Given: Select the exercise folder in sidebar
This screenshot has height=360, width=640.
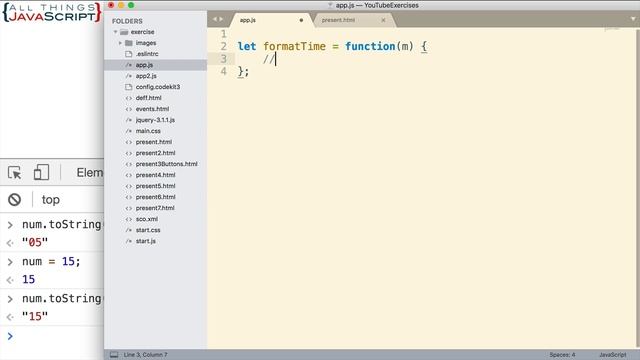Looking at the screenshot, I should pos(142,32).
